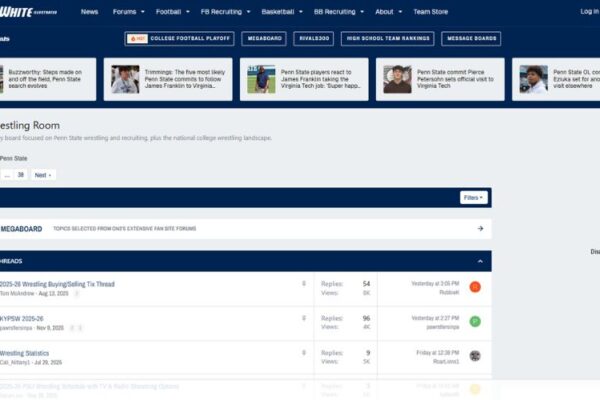Open the Trimmings James Franklin article thumbnail
This screenshot has width=600, height=400.
point(125,79)
